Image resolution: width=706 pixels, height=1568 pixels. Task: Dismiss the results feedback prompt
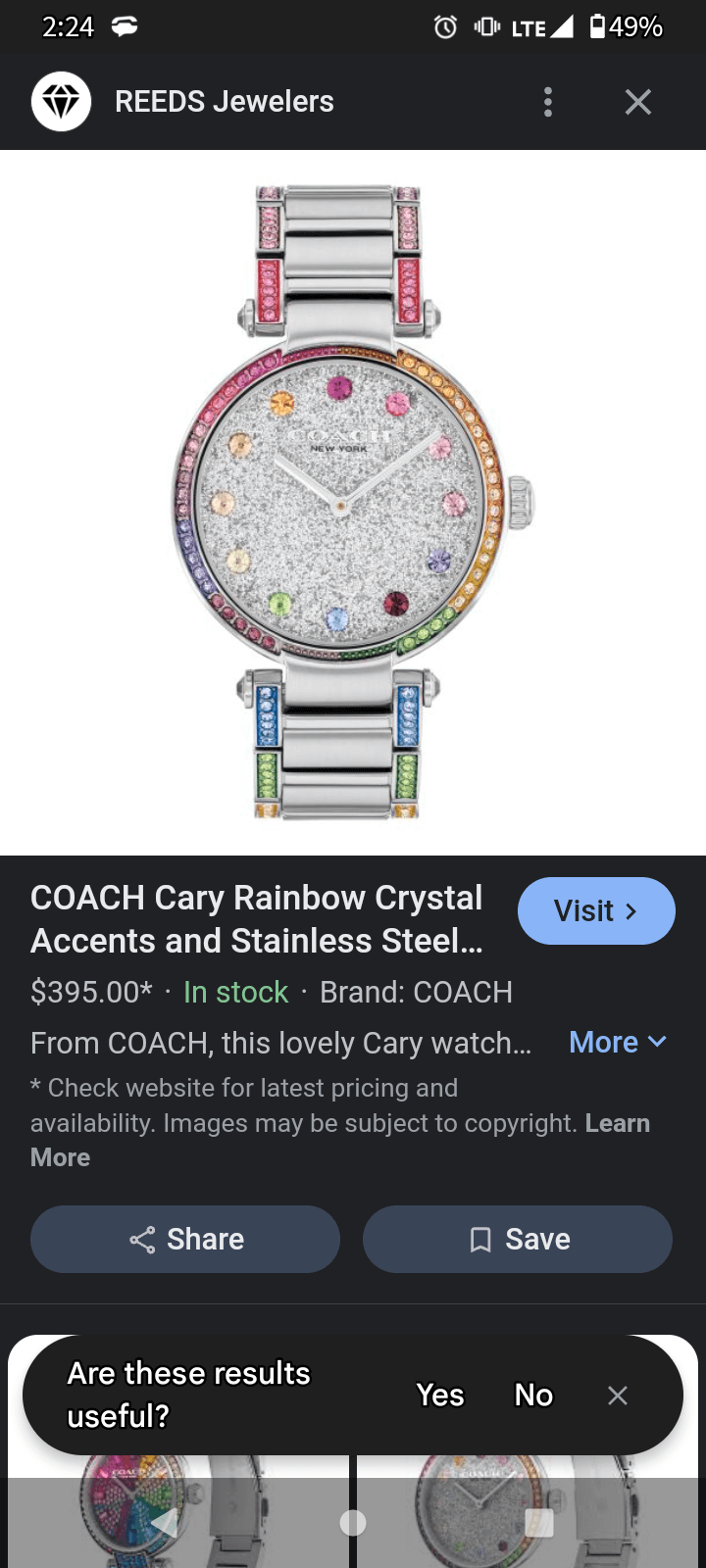[x=617, y=1396]
